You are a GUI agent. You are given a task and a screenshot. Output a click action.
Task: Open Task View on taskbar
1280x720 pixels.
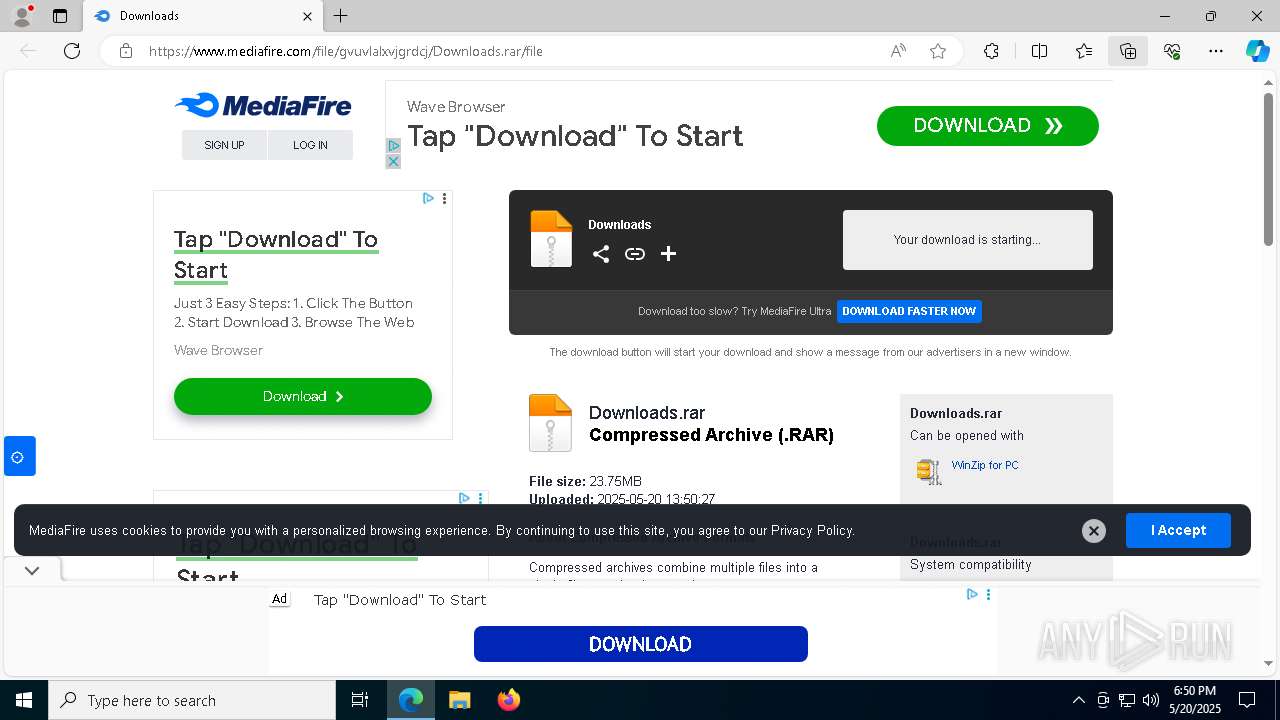coord(360,700)
